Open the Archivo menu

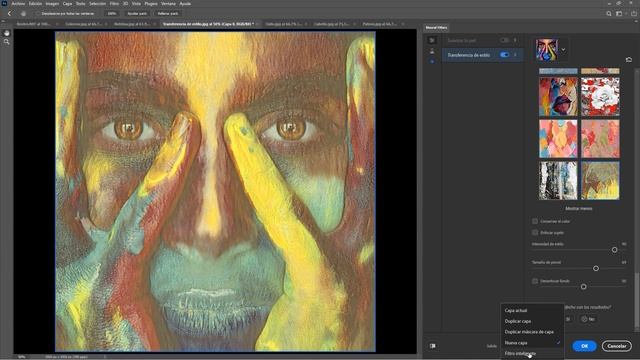18,3
